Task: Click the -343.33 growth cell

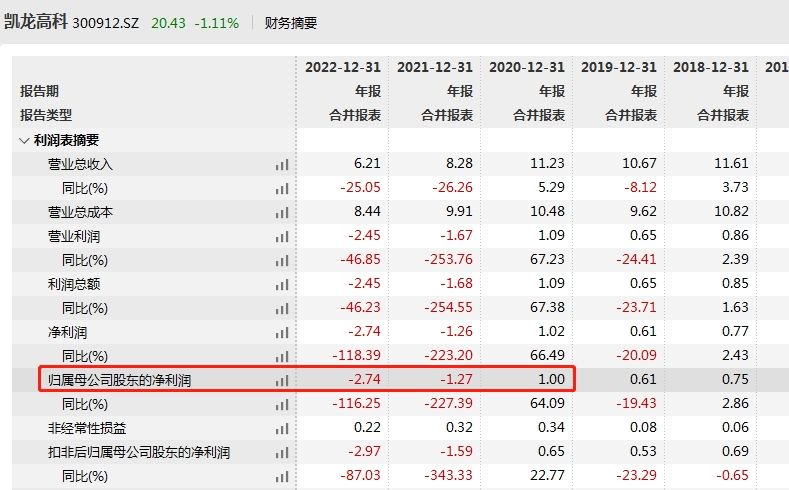Action: (x=448, y=475)
